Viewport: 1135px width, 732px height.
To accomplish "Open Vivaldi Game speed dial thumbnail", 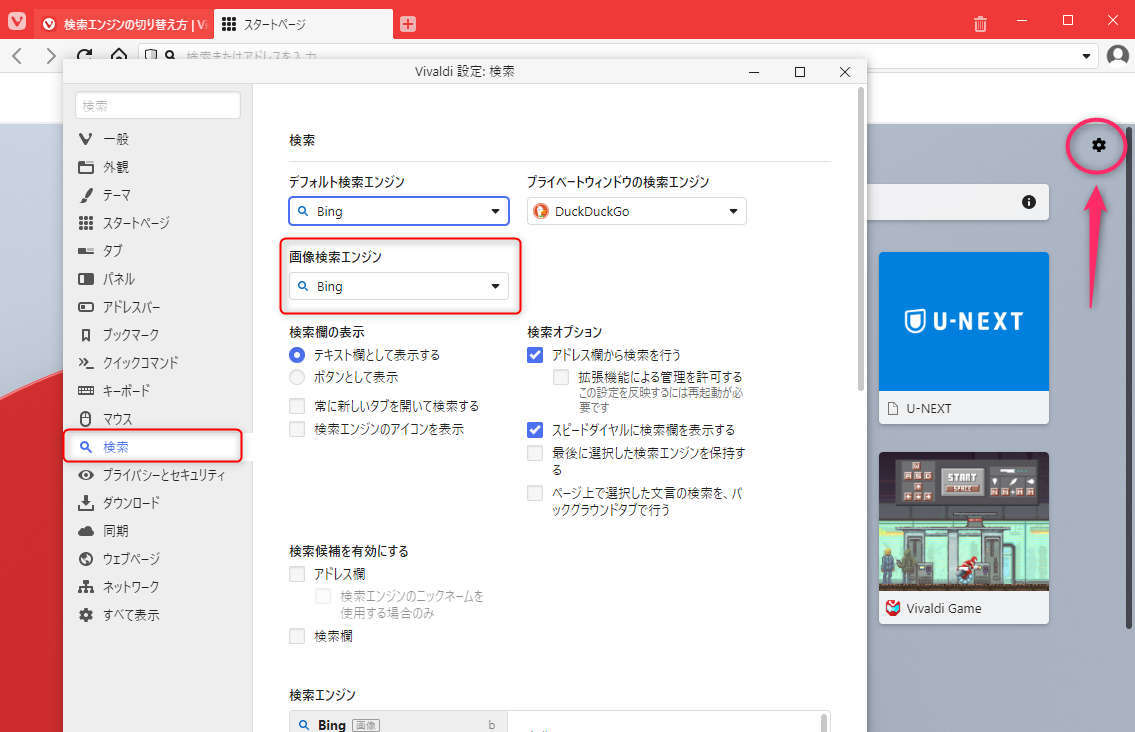I will coord(963,537).
